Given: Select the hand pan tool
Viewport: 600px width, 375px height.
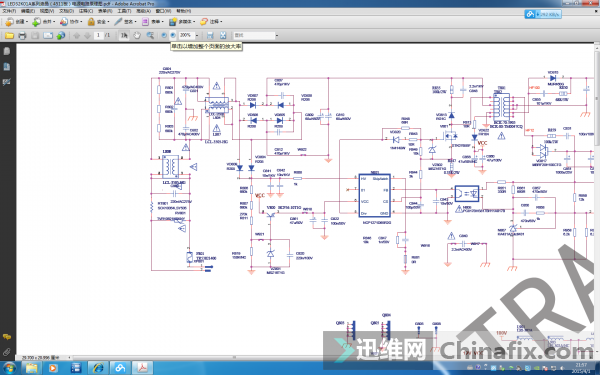Looking at the screenshot, I should [137, 36].
